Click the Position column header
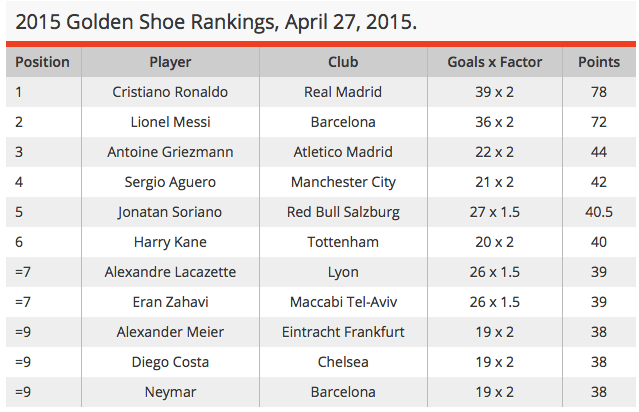 click(42, 62)
